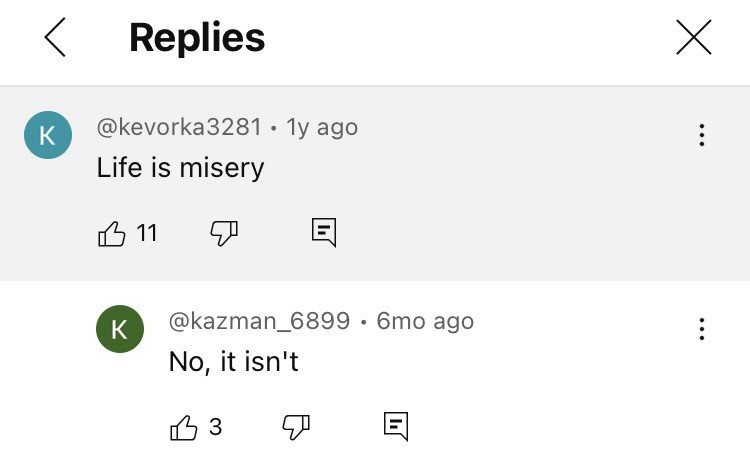Reply to the "No, it isn't" comment
Viewport: 750px width, 463px height.
pos(396,427)
